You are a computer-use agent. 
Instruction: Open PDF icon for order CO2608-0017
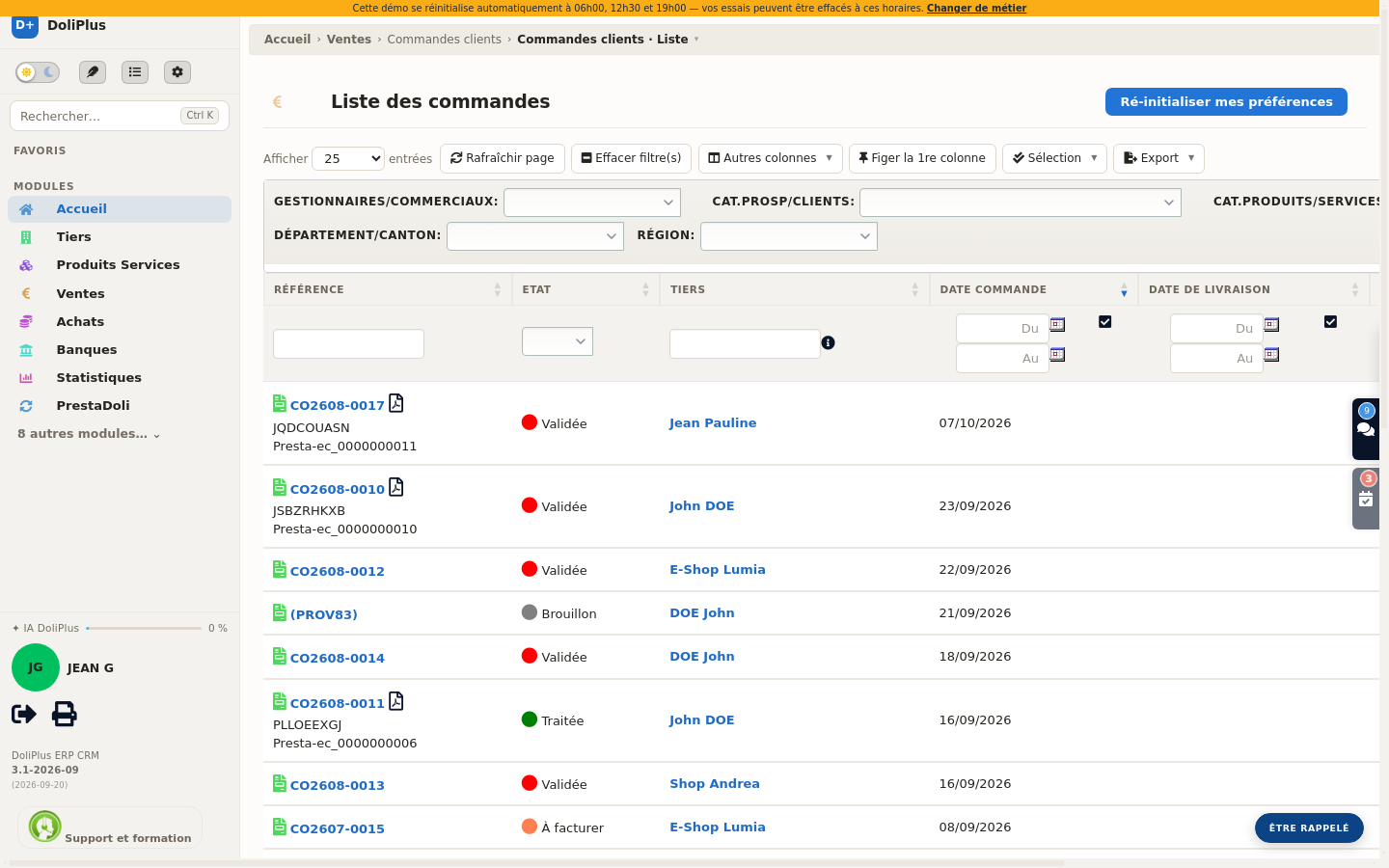coord(396,403)
